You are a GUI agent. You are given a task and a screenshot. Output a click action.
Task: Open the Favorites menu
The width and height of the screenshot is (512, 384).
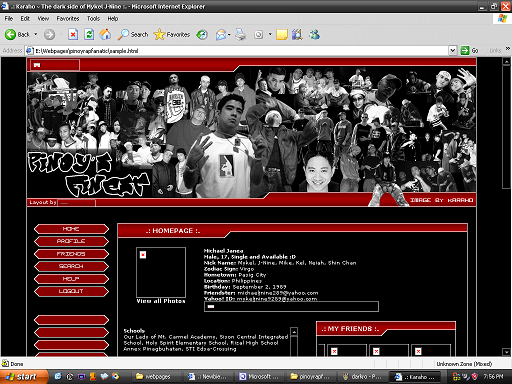point(68,19)
